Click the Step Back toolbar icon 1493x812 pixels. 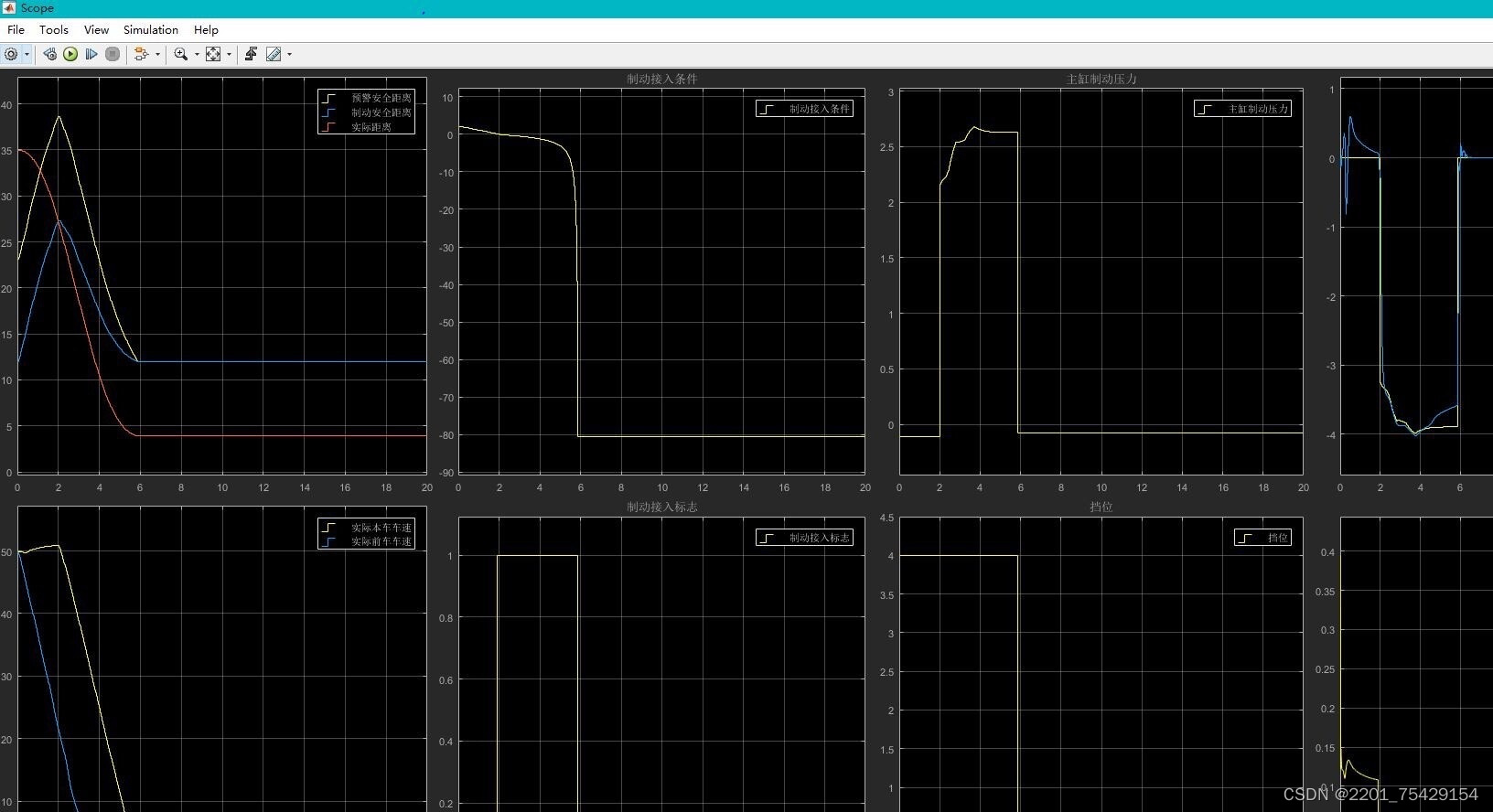tap(49, 54)
